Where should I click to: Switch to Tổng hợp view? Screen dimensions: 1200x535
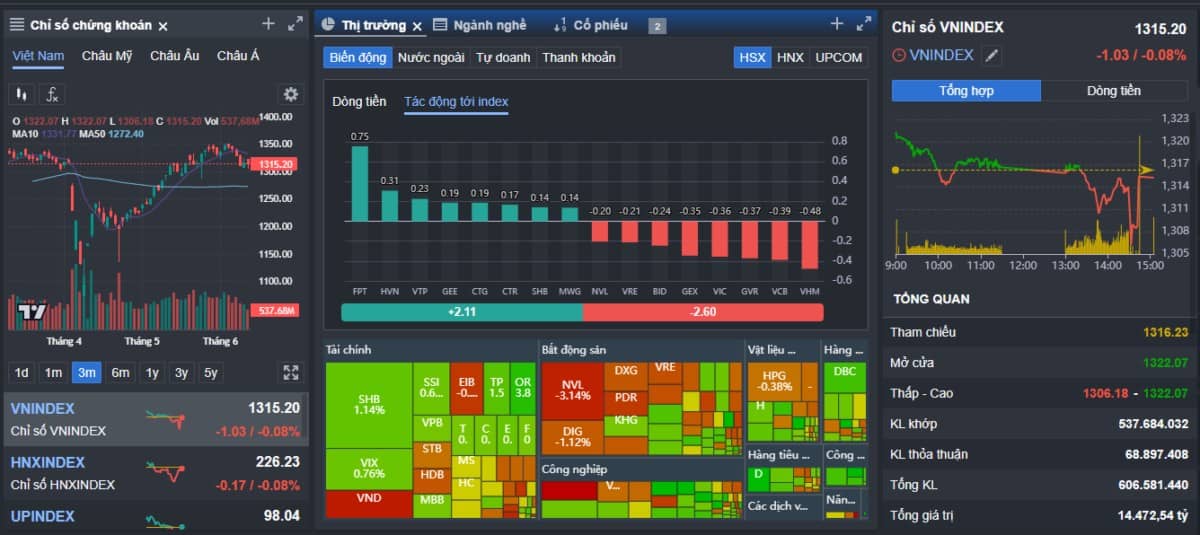966,91
